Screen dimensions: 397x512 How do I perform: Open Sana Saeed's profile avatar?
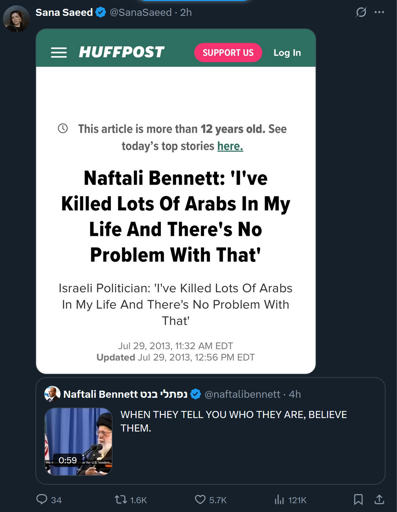pos(16,18)
